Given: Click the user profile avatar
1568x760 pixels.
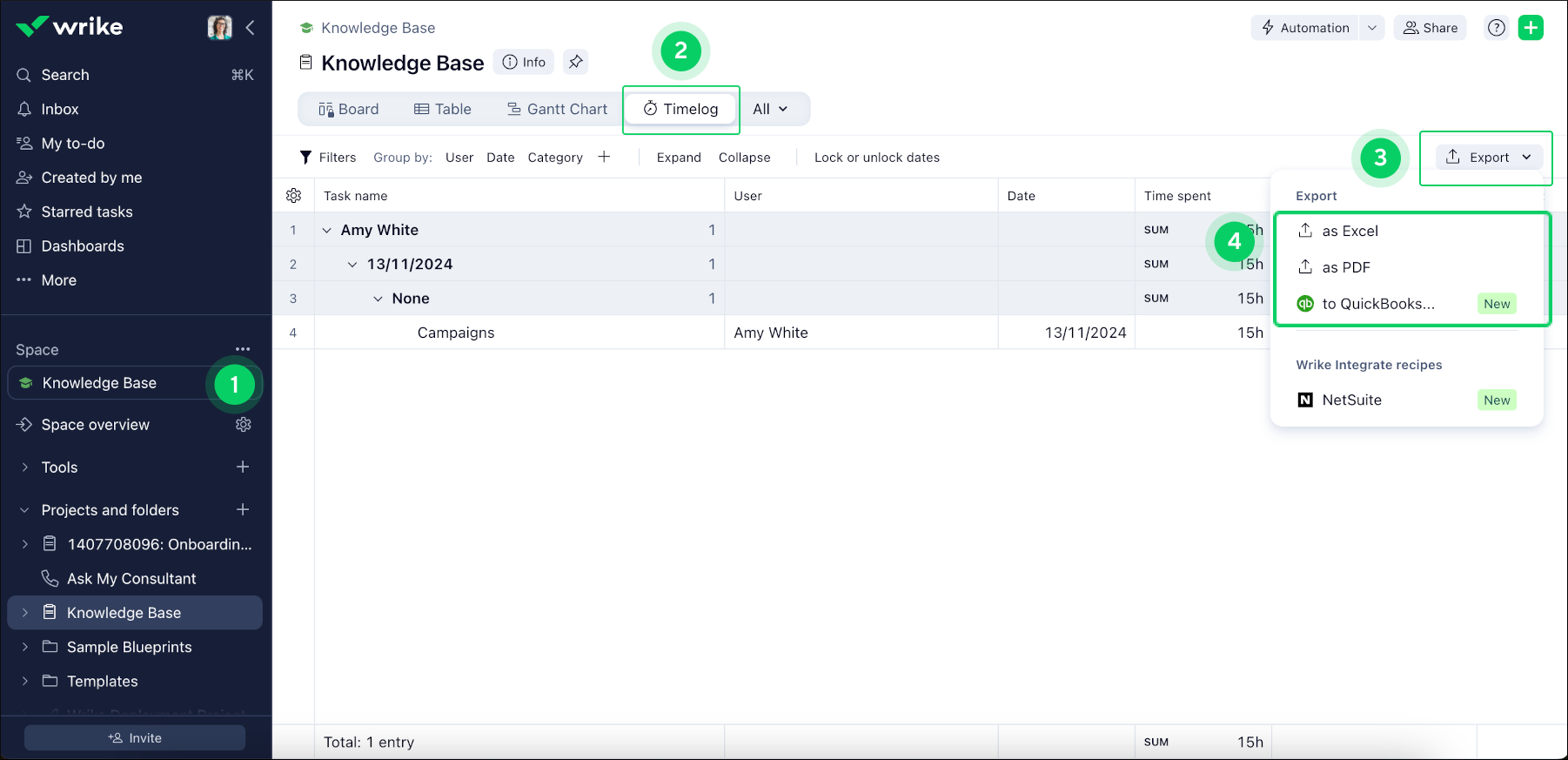Looking at the screenshot, I should point(219,28).
